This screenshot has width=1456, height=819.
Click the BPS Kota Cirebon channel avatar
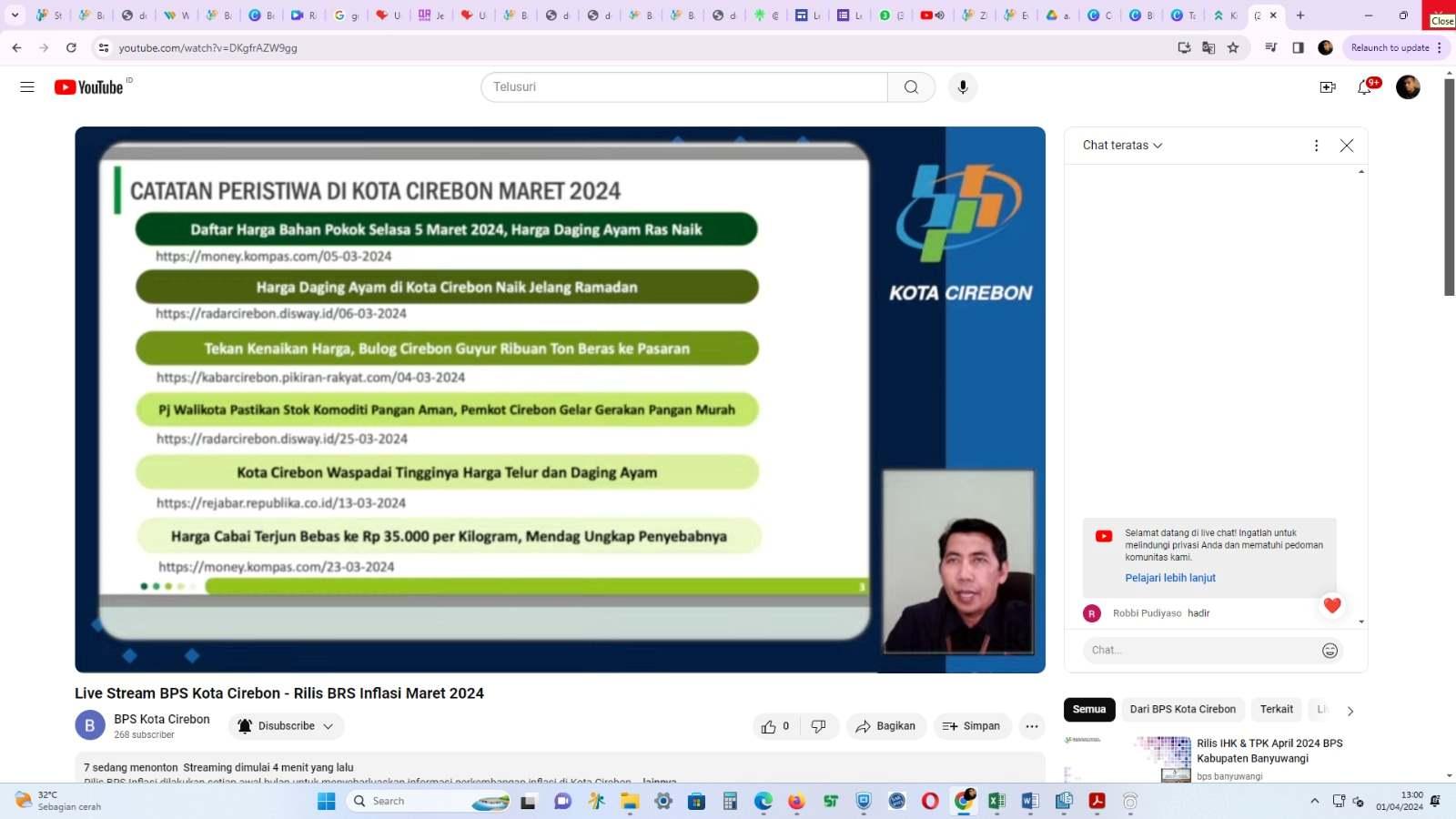coord(90,725)
